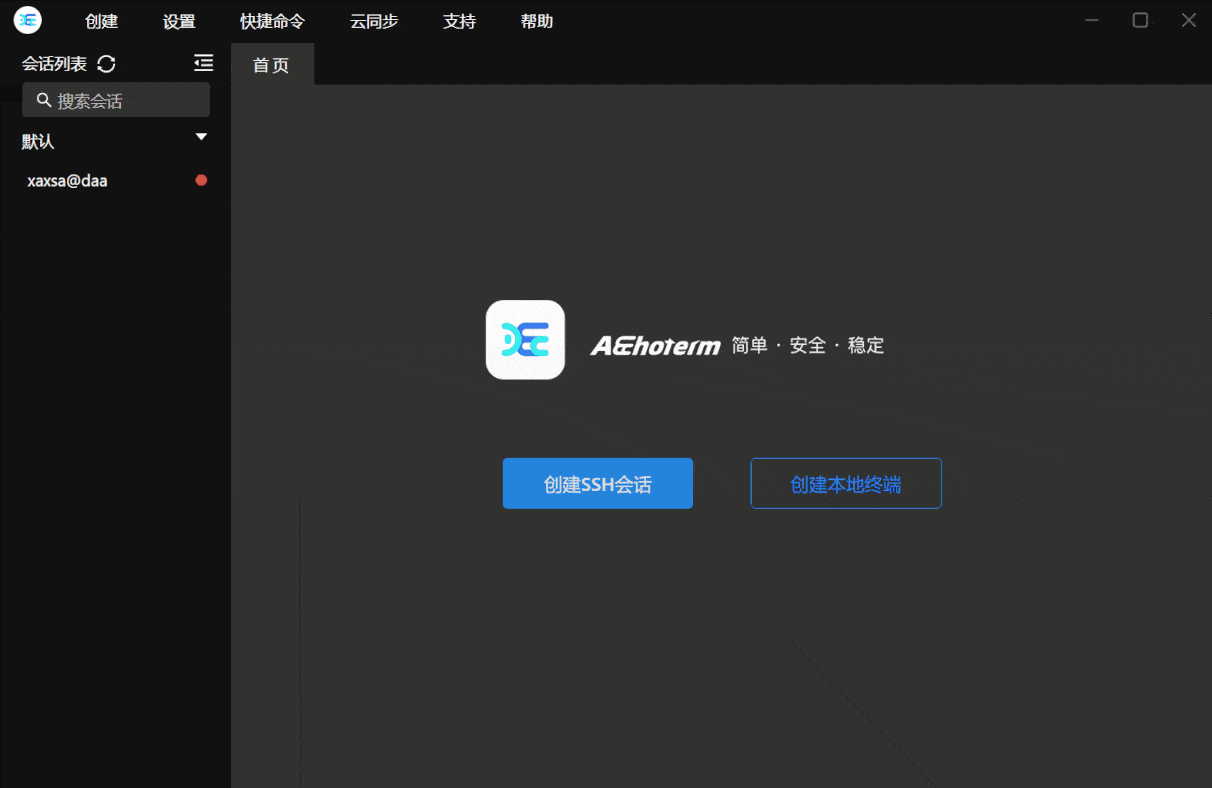Select the 默认 session group label
Viewport: 1212px width, 788px height.
click(x=38, y=142)
